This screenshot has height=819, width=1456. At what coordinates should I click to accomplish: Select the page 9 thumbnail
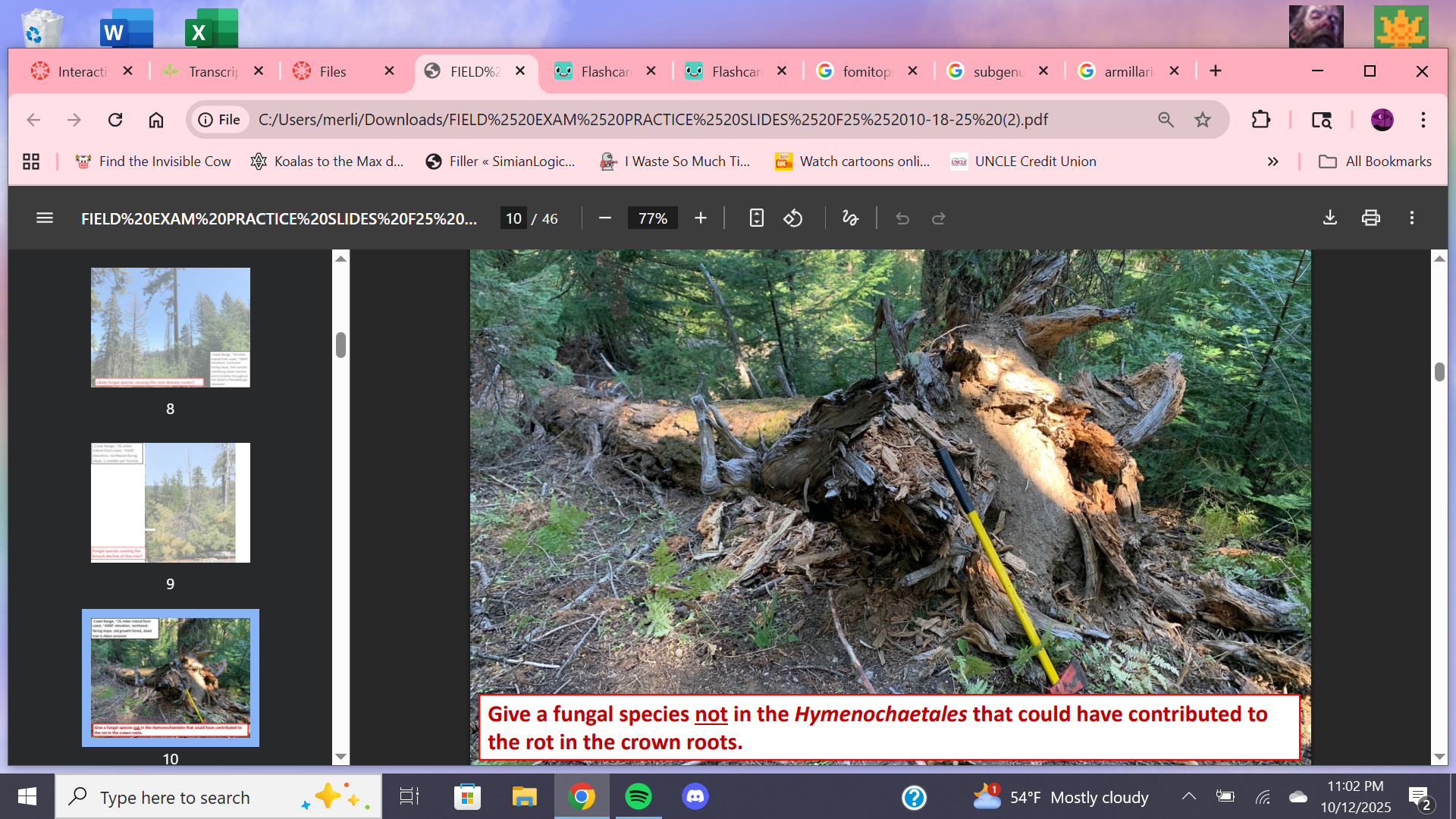(171, 503)
